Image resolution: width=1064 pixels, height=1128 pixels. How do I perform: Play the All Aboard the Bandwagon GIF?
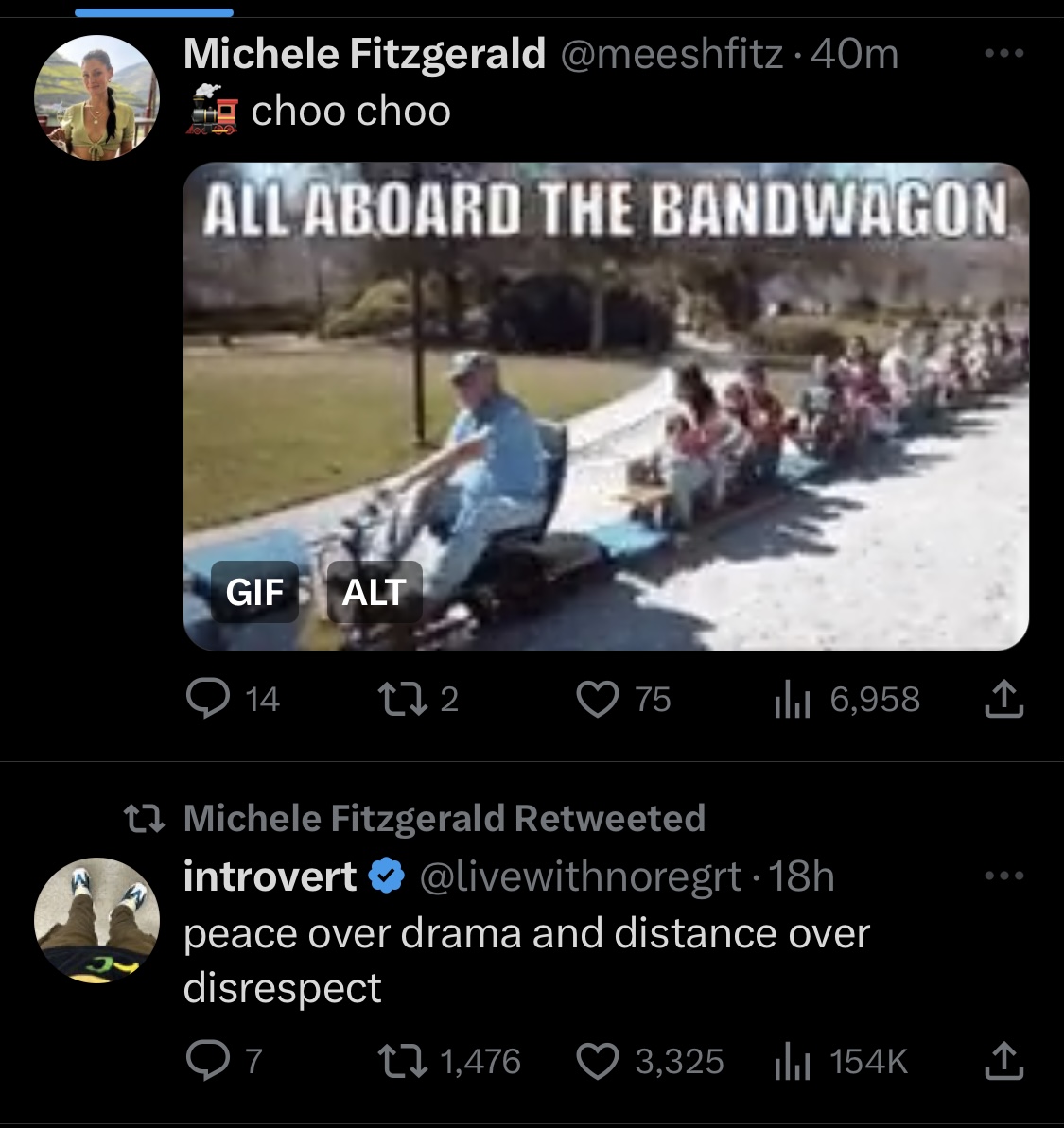click(605, 407)
